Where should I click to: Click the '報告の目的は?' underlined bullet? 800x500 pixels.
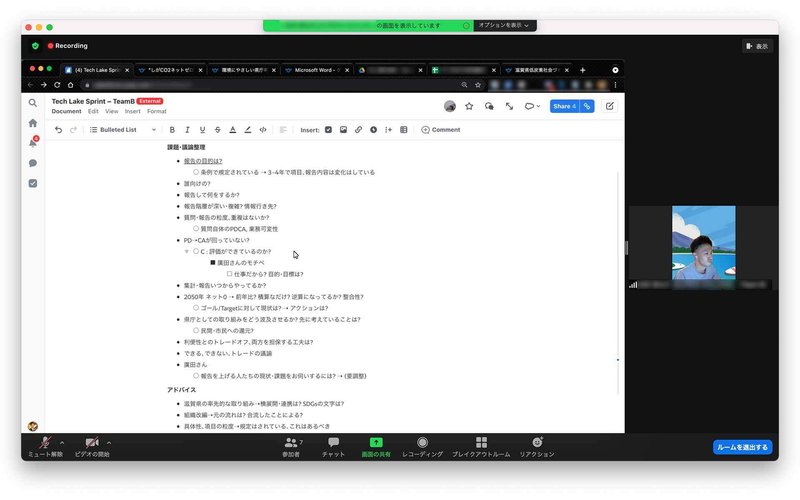pos(203,161)
